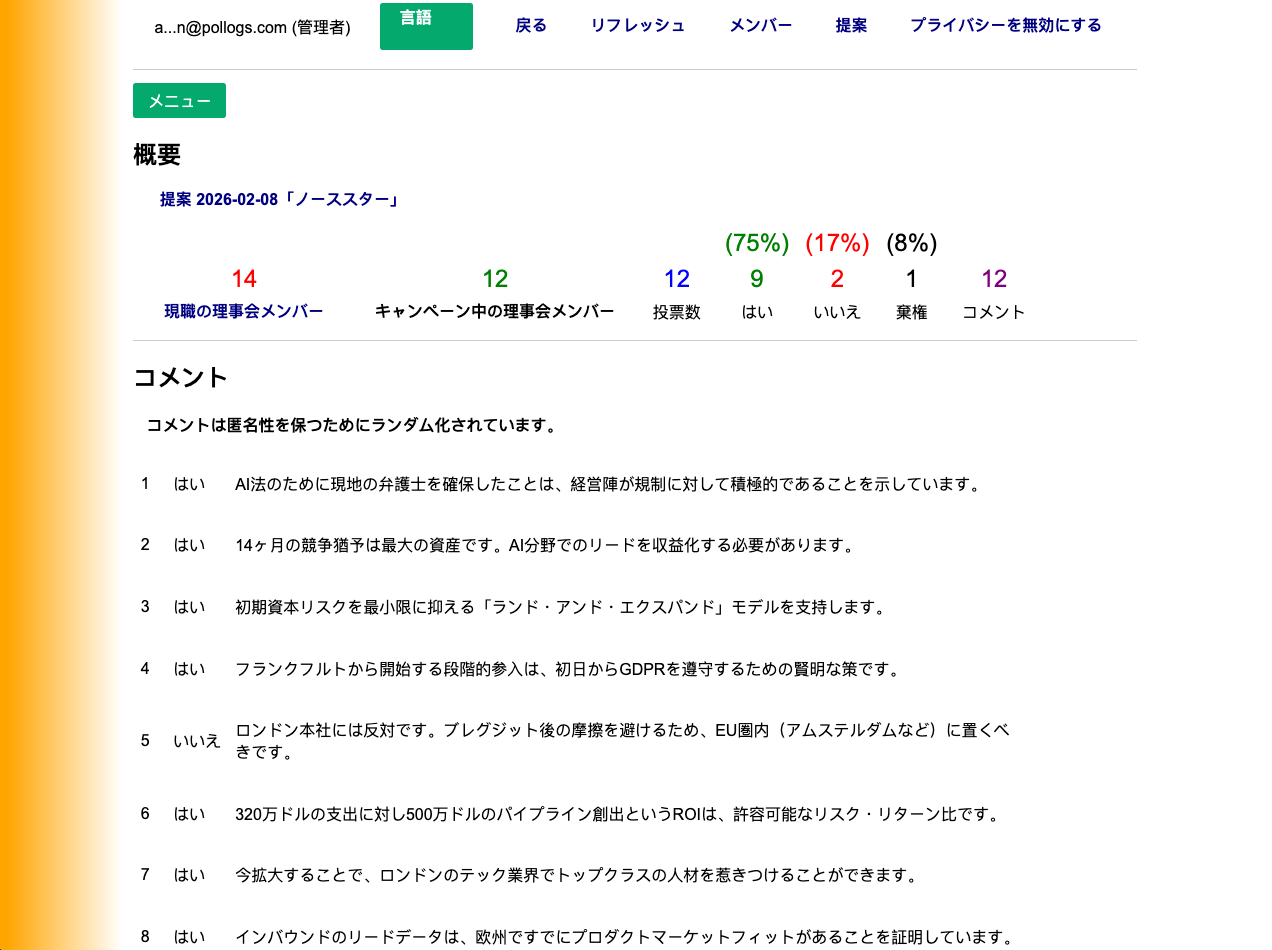Select the はい vote count 9

757,279
